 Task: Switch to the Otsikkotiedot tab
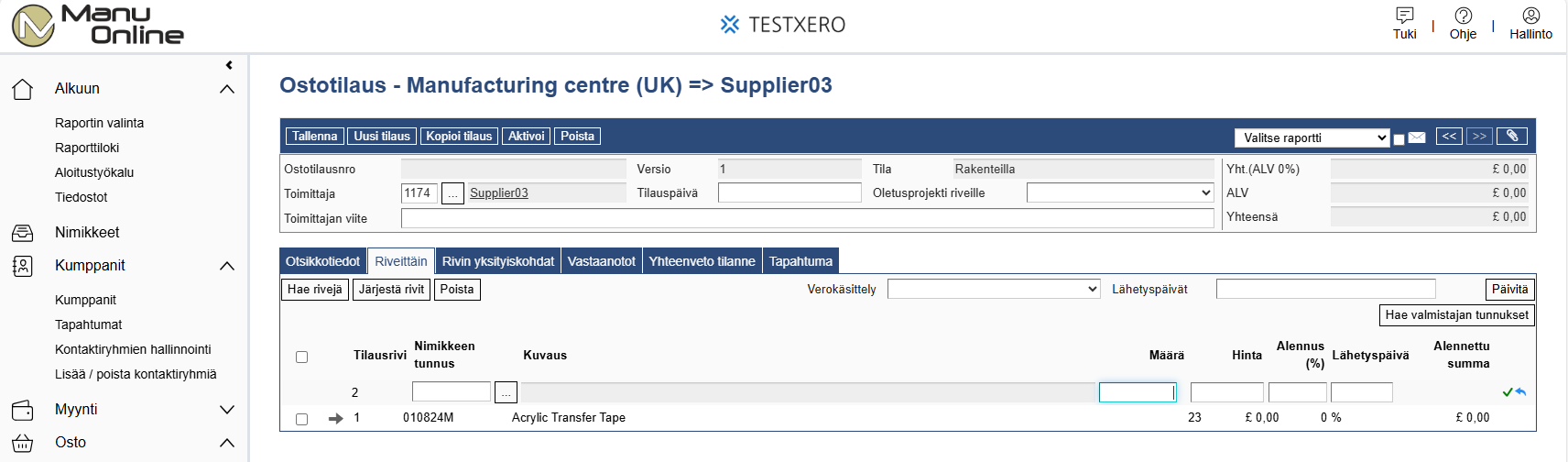click(322, 261)
